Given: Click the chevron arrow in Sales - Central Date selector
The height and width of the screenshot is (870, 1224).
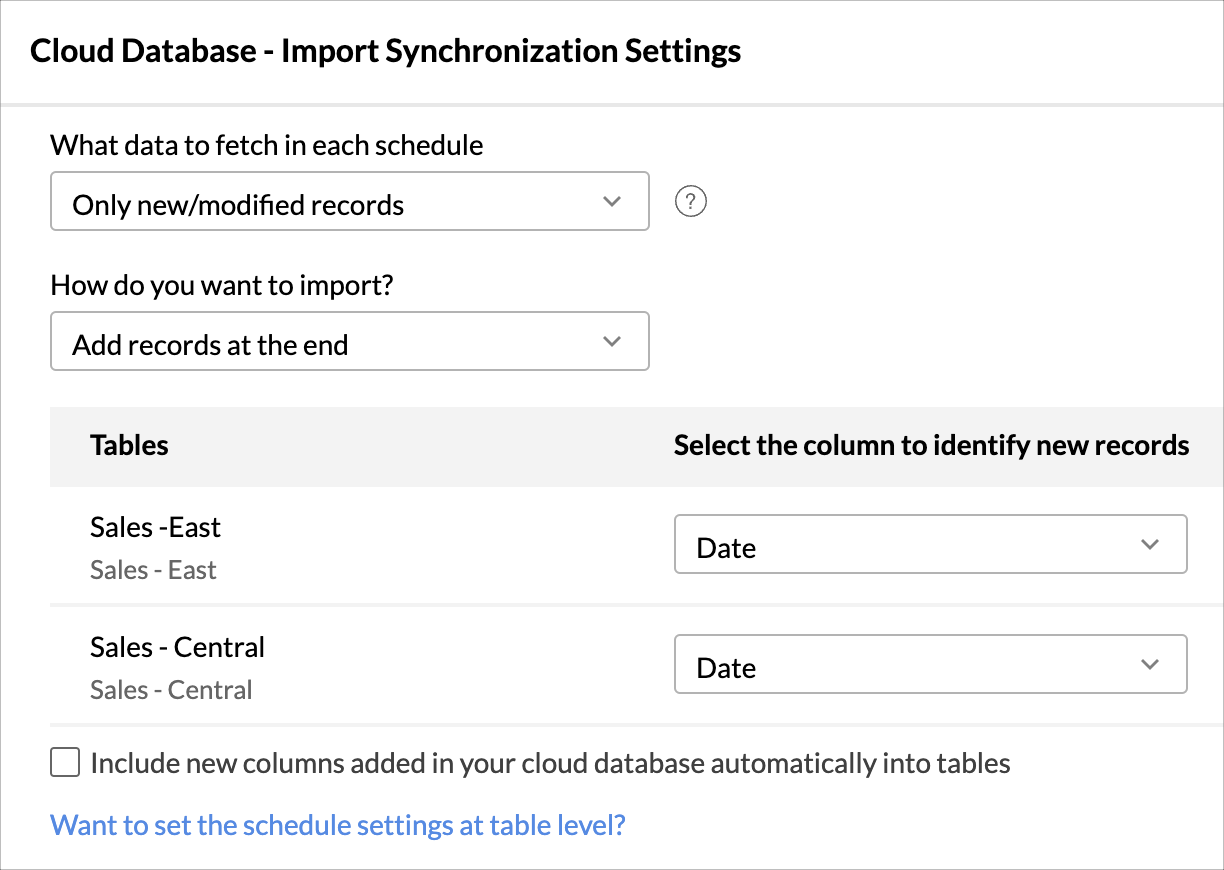Looking at the screenshot, I should [x=1150, y=665].
